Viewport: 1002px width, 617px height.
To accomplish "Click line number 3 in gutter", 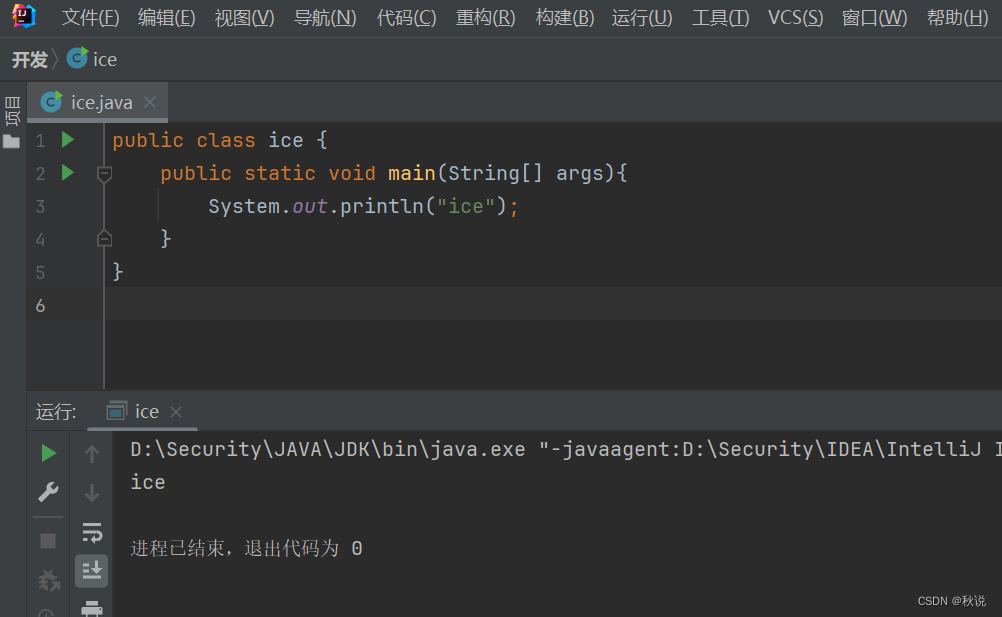I will pyautogui.click(x=40, y=206).
